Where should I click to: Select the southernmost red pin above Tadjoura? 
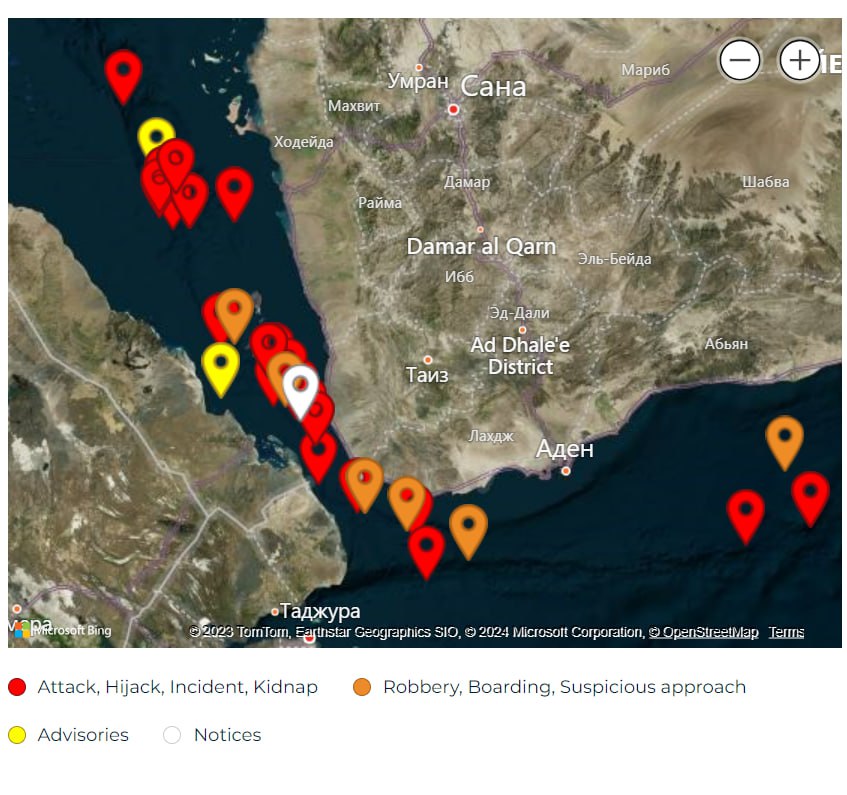point(426,548)
